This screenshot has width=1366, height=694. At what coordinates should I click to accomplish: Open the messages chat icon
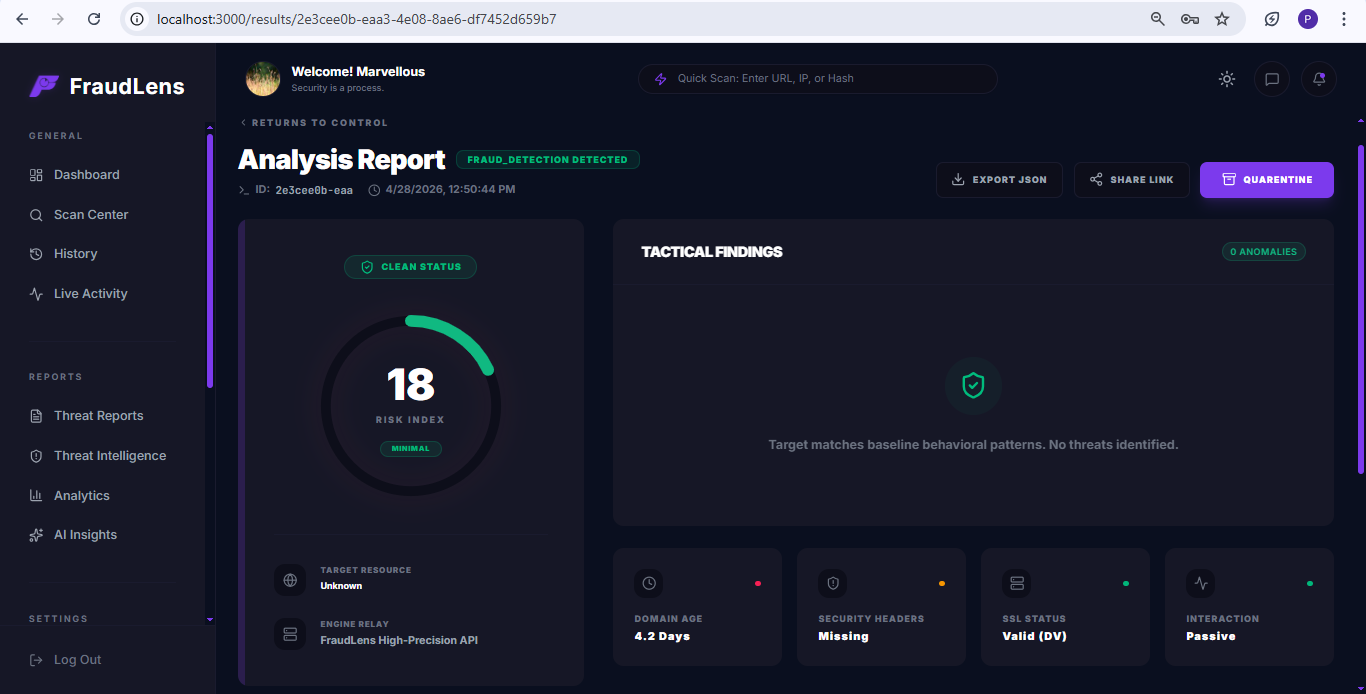[1272, 79]
